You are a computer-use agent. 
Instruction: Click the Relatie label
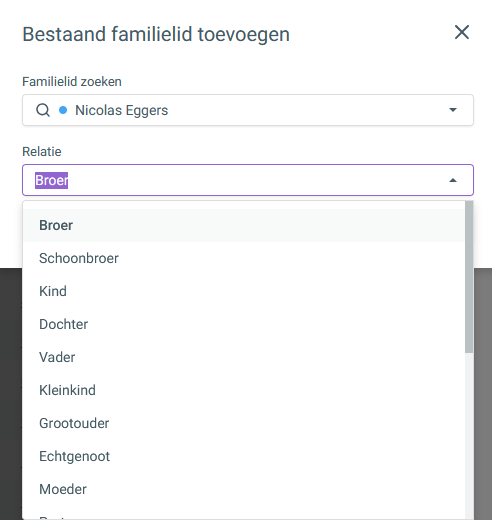(42, 152)
